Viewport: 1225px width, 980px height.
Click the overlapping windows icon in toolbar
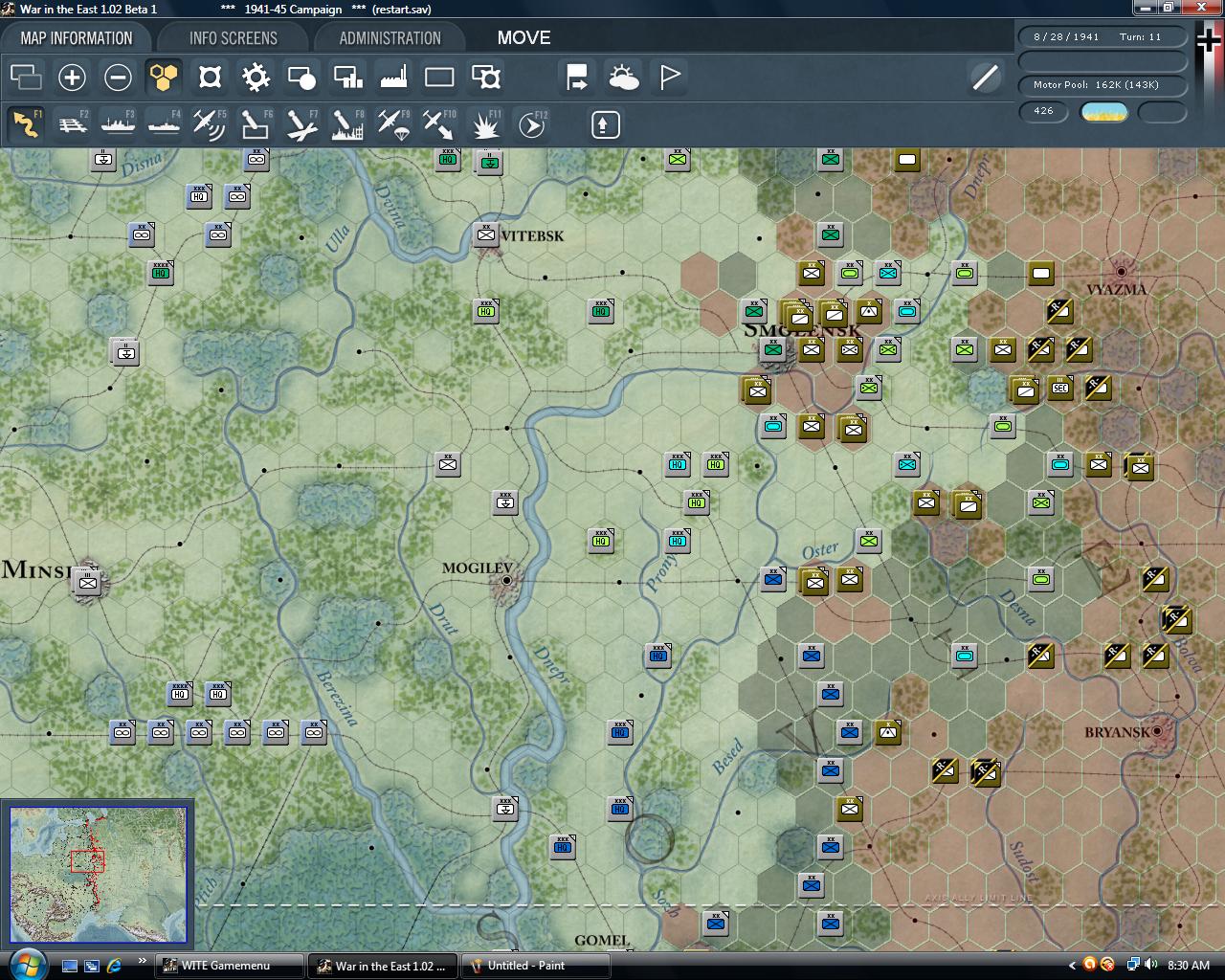(26, 78)
